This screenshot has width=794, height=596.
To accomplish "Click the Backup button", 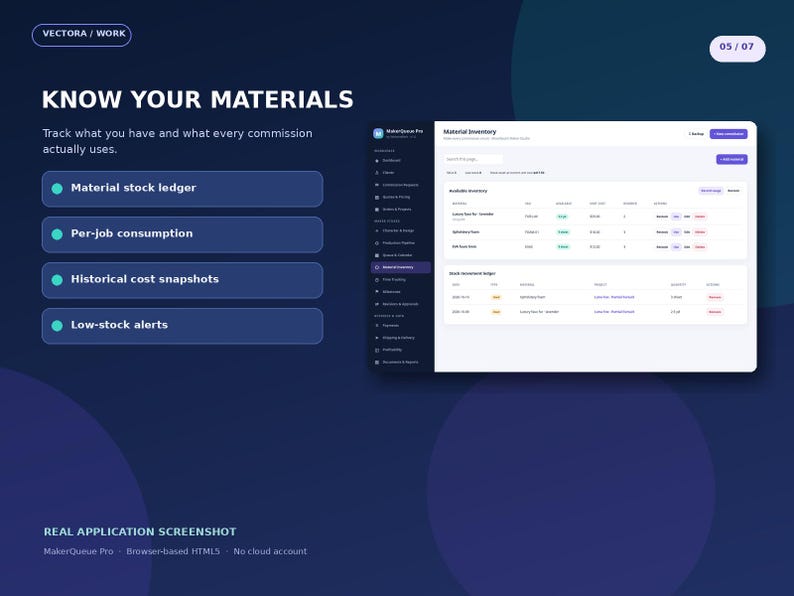I will 696,134.
